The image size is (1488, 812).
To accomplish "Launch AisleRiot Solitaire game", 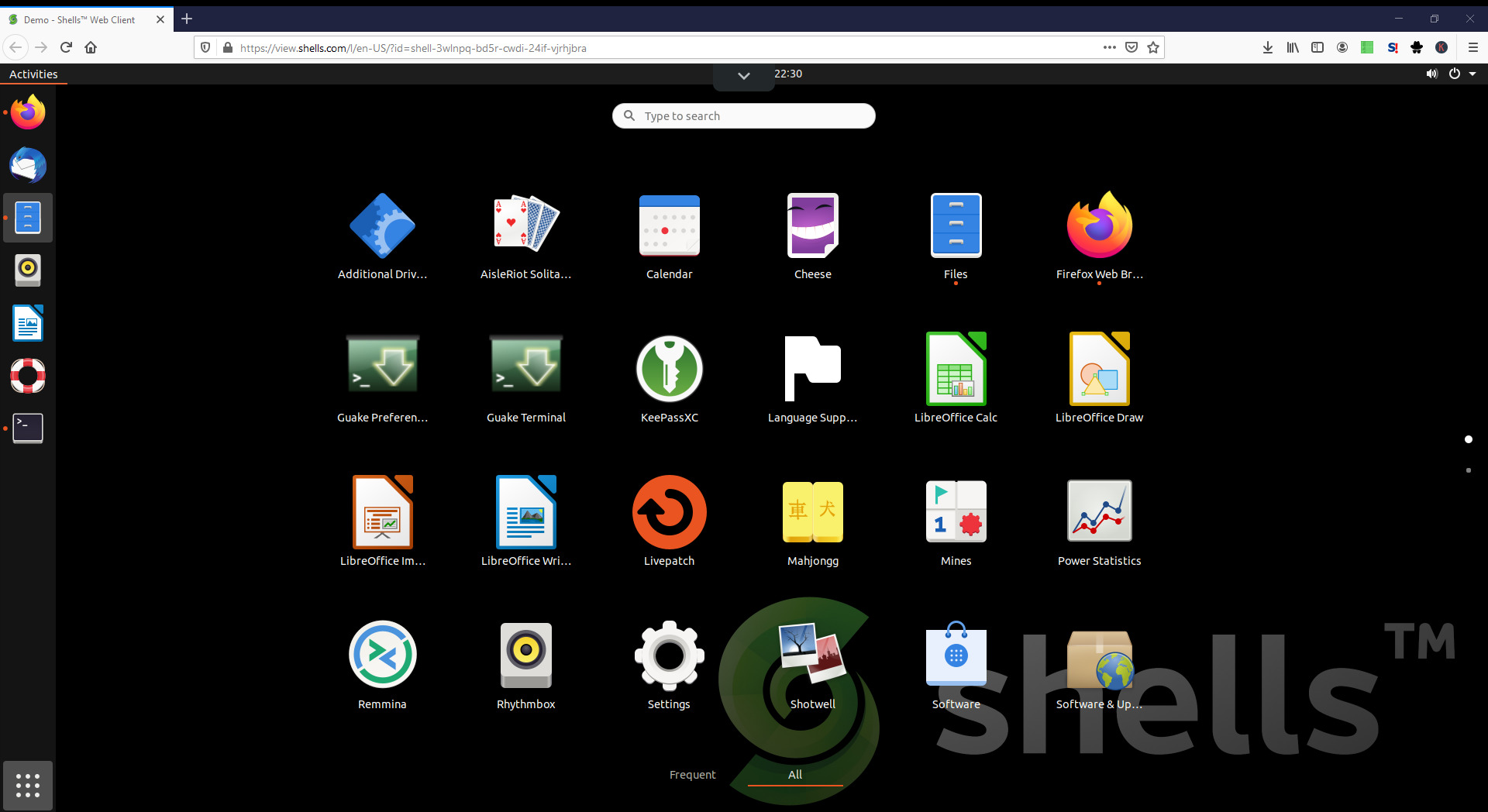I will coord(526,236).
